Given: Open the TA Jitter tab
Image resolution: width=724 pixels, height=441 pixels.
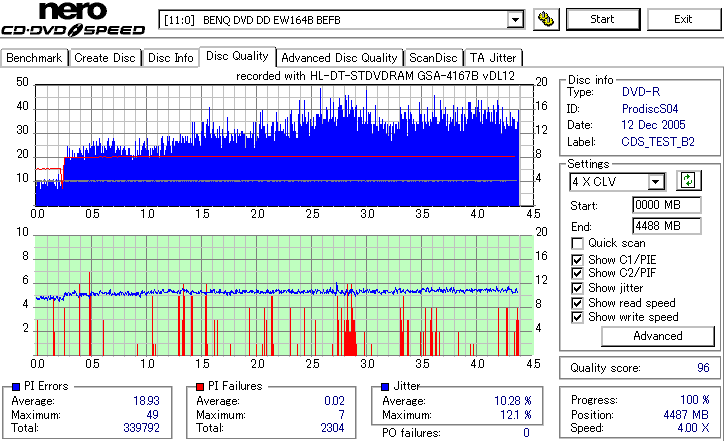Looking at the screenshot, I should click(x=493, y=58).
